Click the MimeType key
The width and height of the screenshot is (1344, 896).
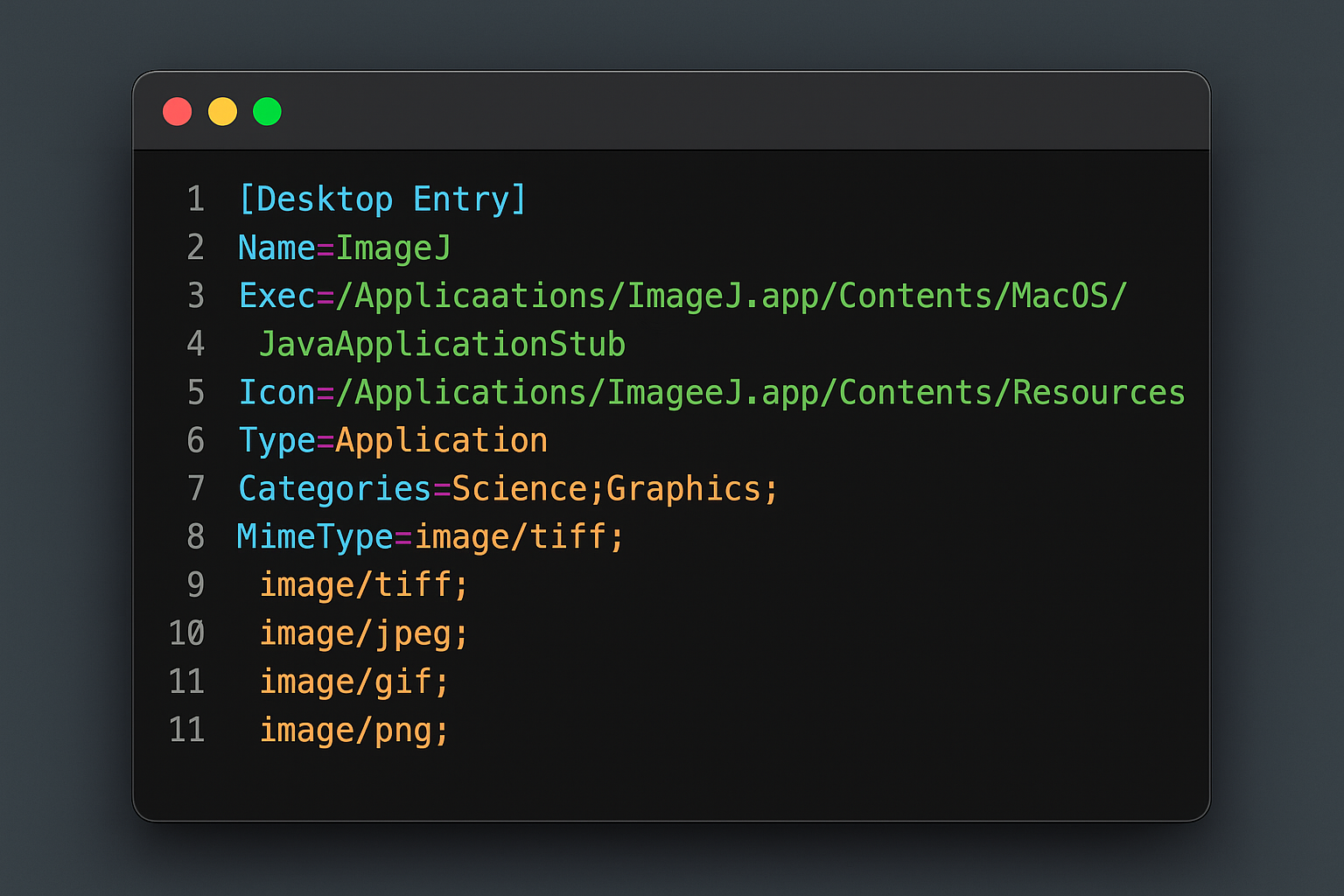[x=315, y=537]
